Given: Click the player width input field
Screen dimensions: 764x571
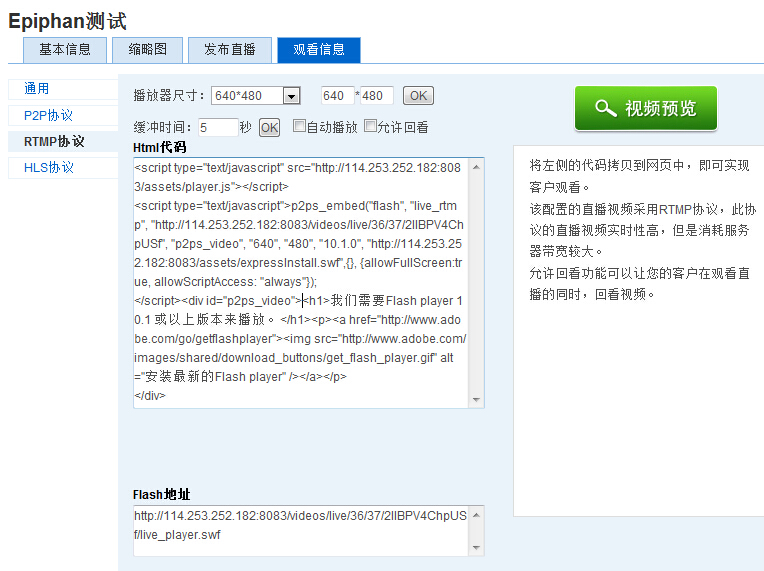Looking at the screenshot, I should (337, 96).
